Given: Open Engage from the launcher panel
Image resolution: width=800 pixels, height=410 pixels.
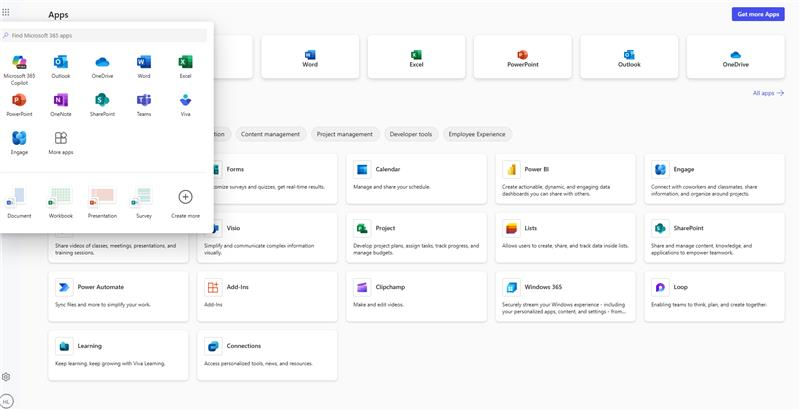Looking at the screenshot, I should [x=19, y=143].
